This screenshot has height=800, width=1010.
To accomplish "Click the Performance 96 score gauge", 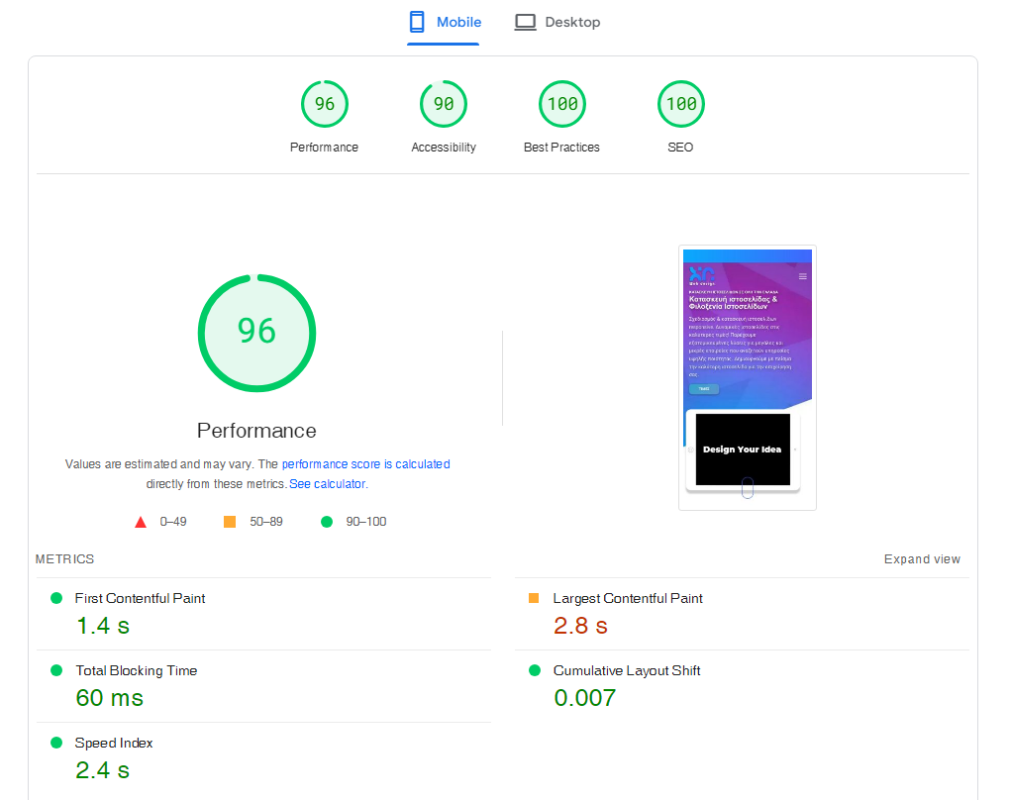I will coord(324,104).
